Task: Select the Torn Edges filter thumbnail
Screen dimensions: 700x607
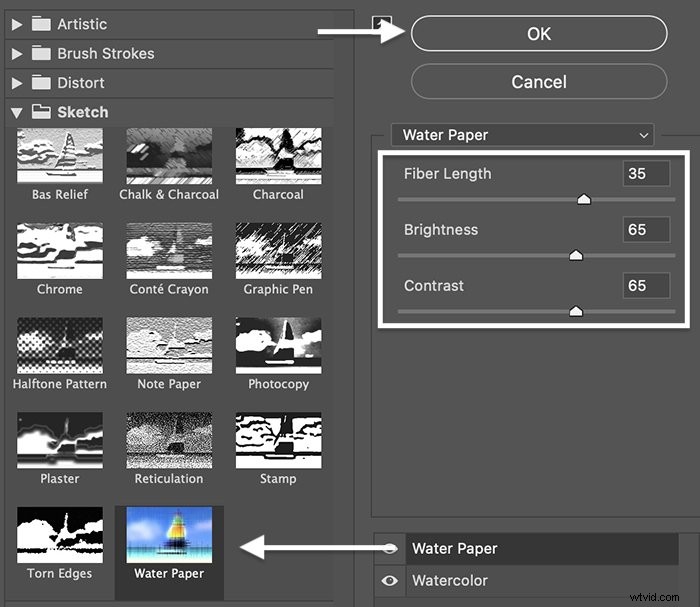Action: 60,535
